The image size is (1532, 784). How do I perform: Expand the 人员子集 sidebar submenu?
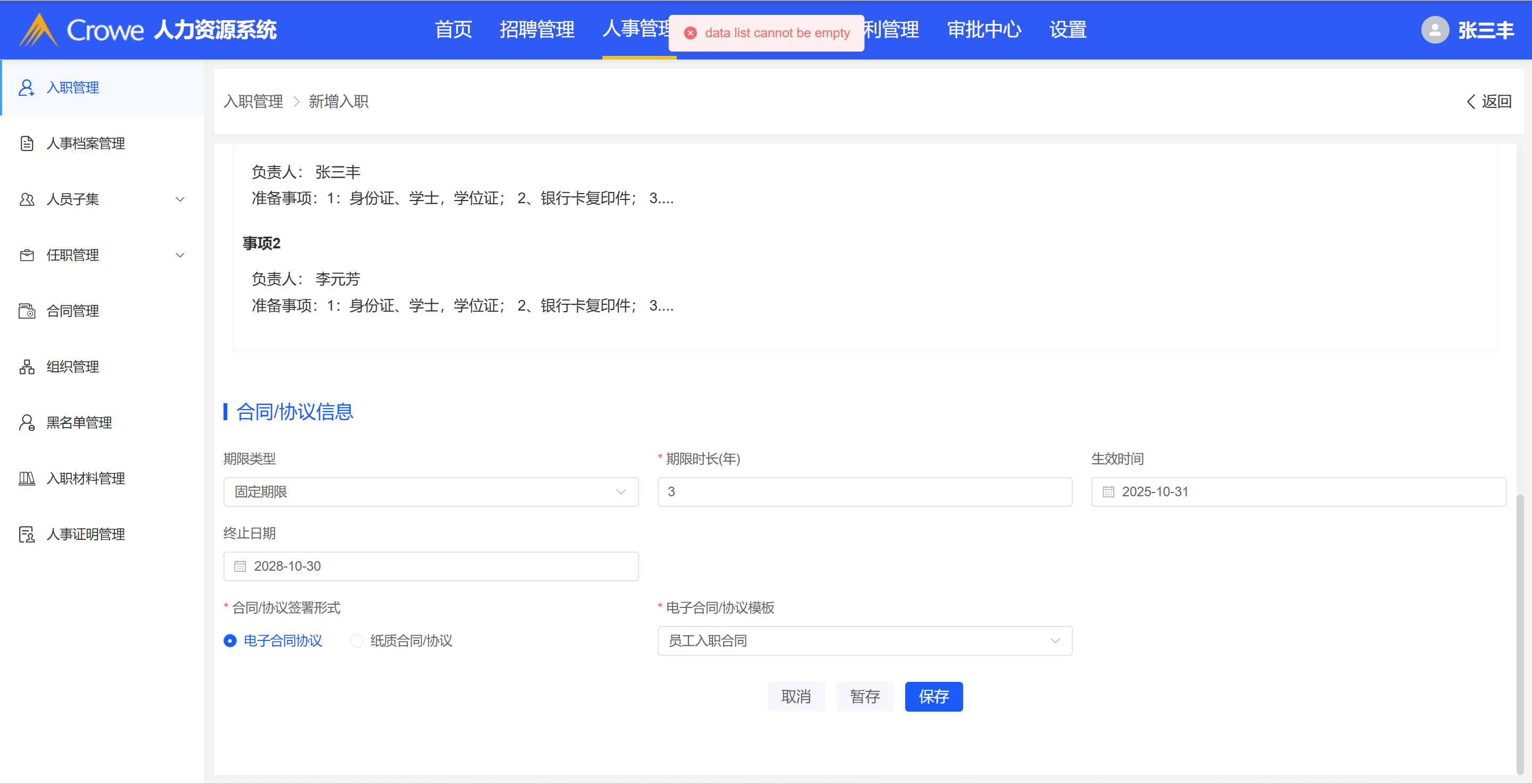tap(180, 199)
